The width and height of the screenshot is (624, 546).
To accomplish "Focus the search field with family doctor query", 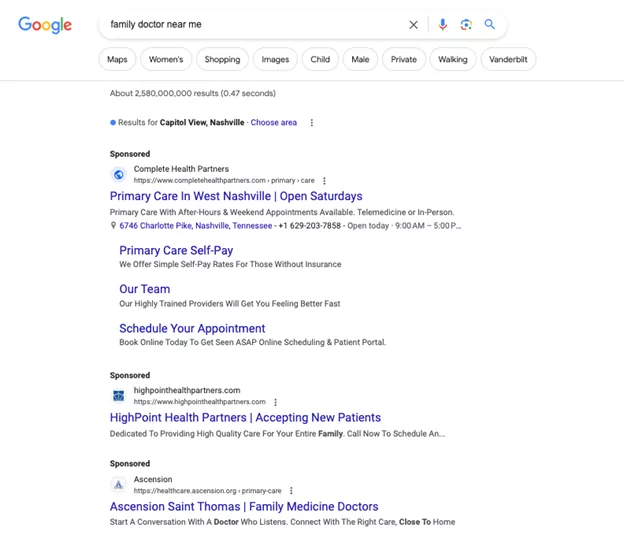I will click(255, 25).
